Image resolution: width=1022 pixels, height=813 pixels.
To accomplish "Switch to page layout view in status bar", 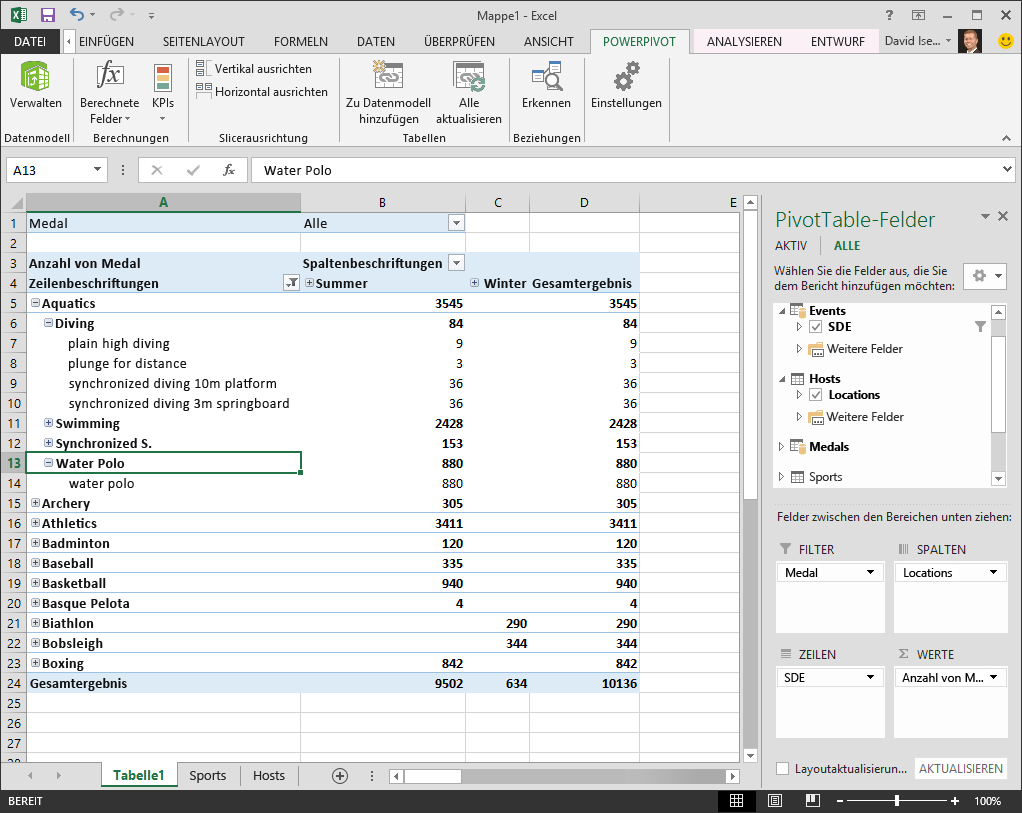I will coord(774,800).
